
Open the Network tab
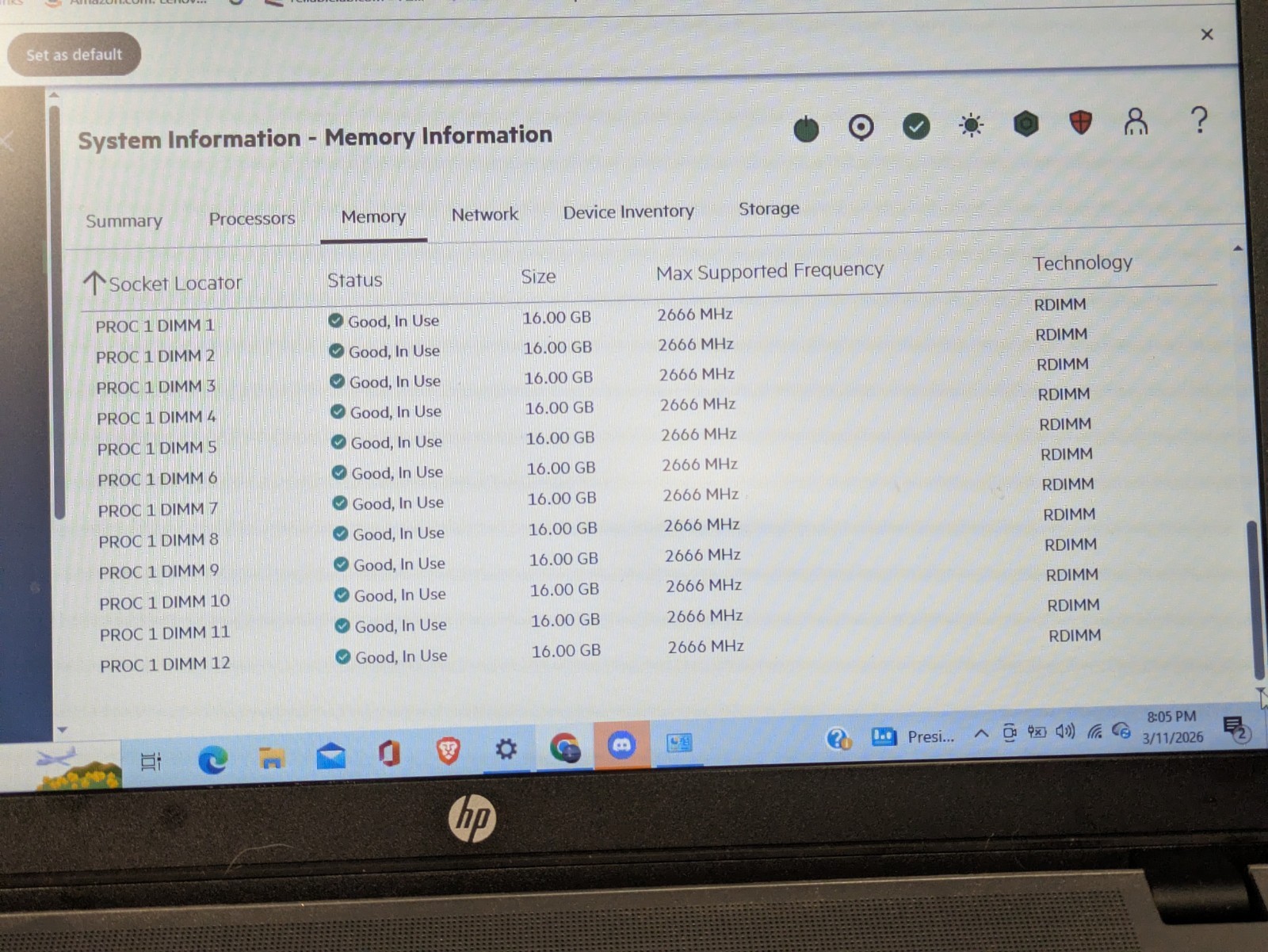pyautogui.click(x=484, y=215)
